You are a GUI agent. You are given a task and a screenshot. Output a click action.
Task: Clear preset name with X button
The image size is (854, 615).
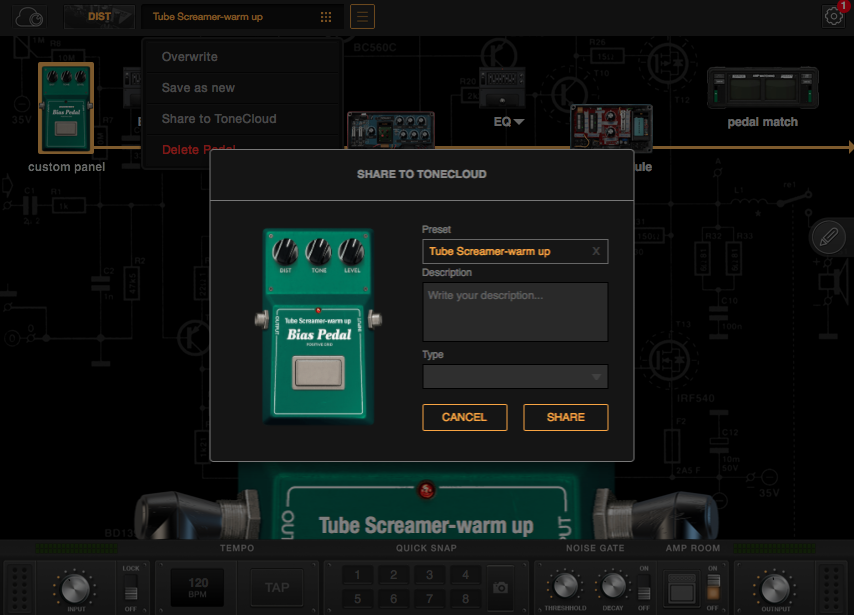coord(596,251)
